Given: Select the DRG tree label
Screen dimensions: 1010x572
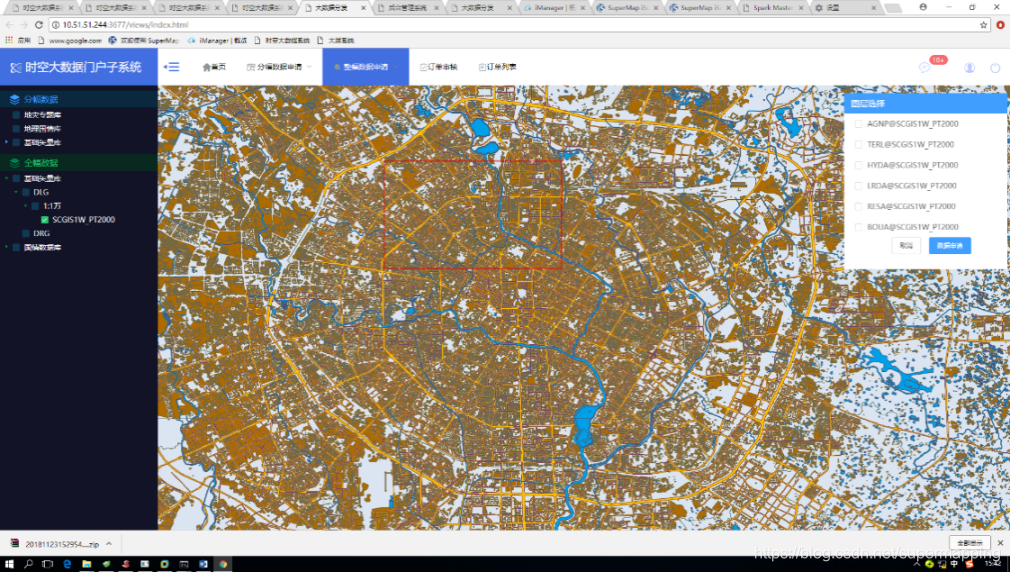Looking at the screenshot, I should coord(41,233).
